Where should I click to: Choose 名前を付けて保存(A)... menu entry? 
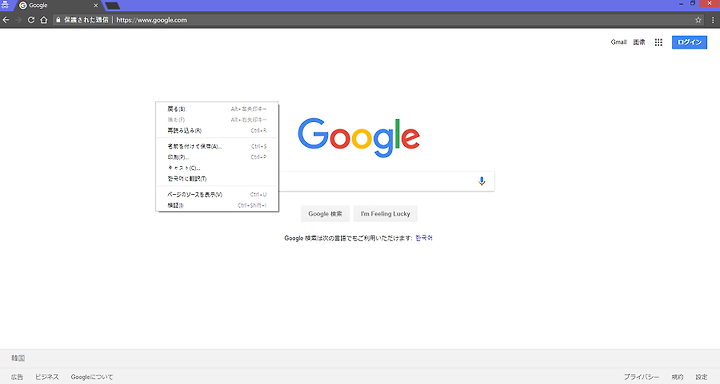[x=217, y=147]
